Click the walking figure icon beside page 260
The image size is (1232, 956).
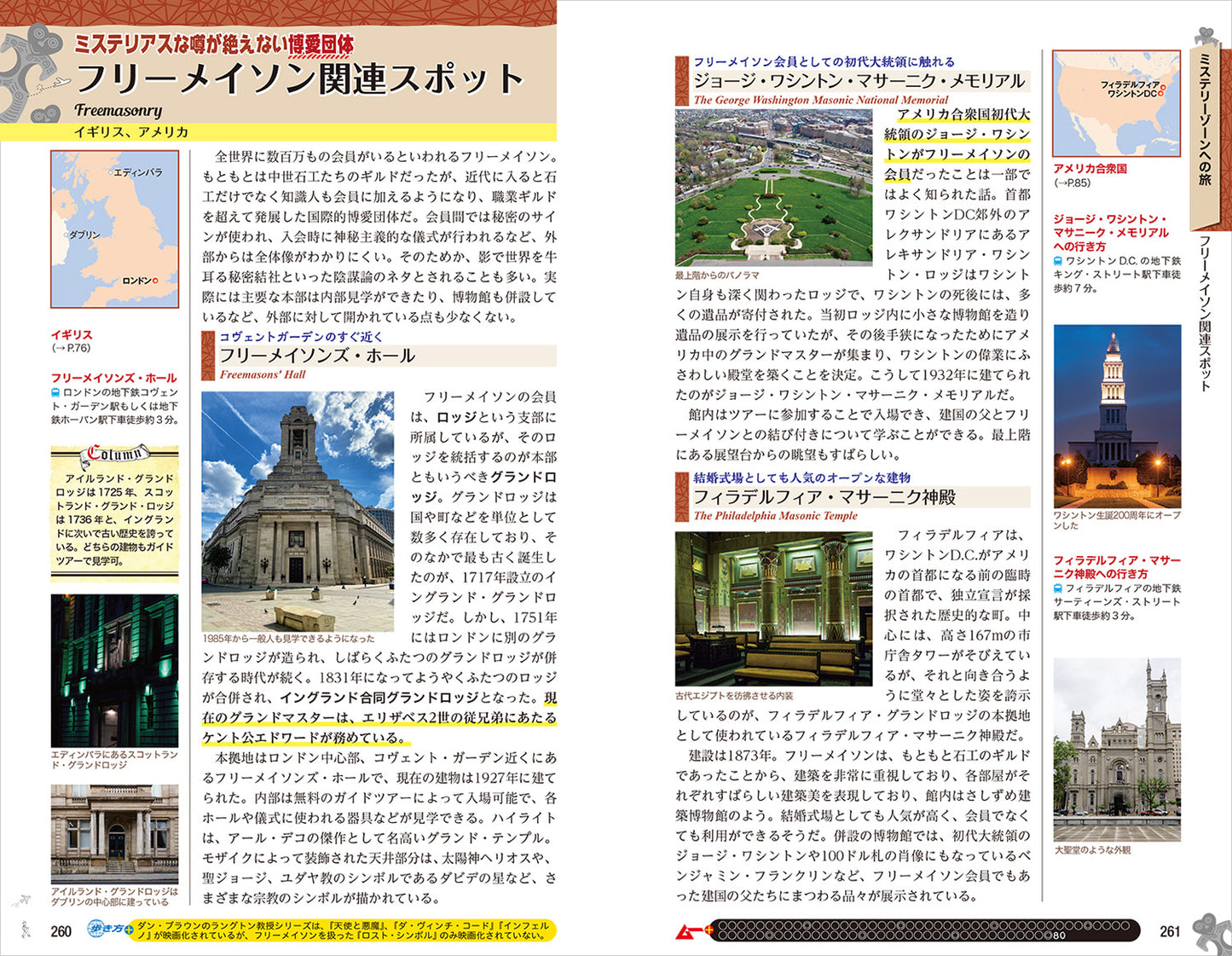25,929
